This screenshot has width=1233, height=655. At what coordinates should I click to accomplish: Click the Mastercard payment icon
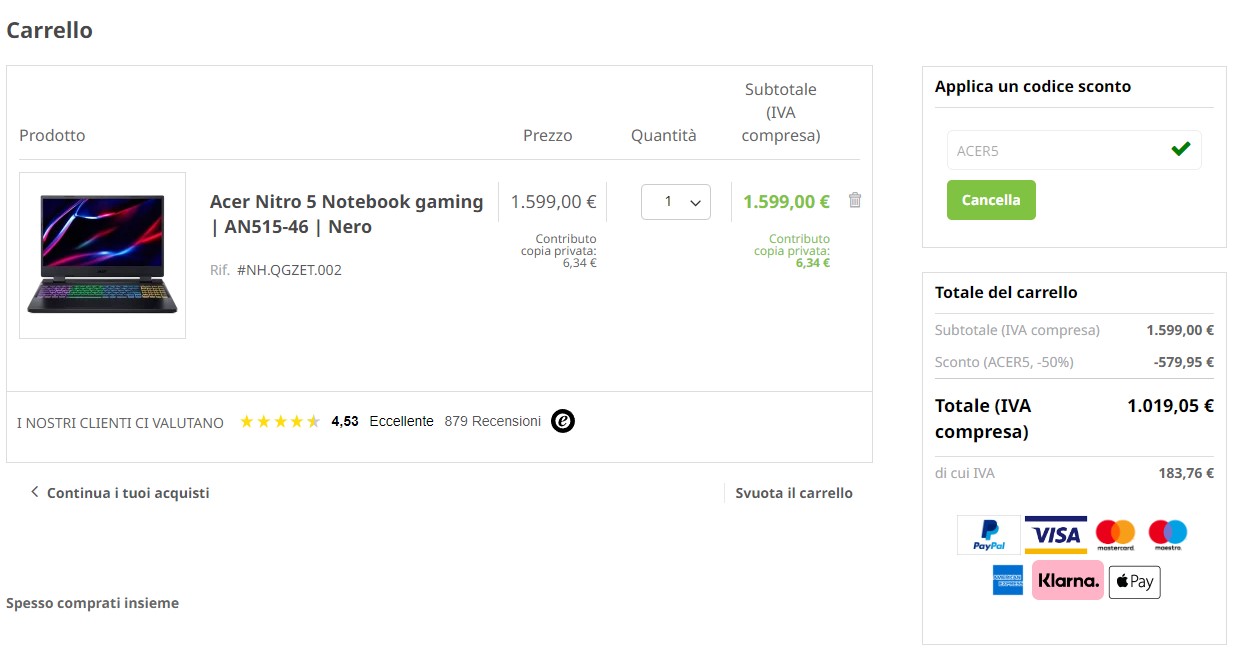click(1114, 535)
